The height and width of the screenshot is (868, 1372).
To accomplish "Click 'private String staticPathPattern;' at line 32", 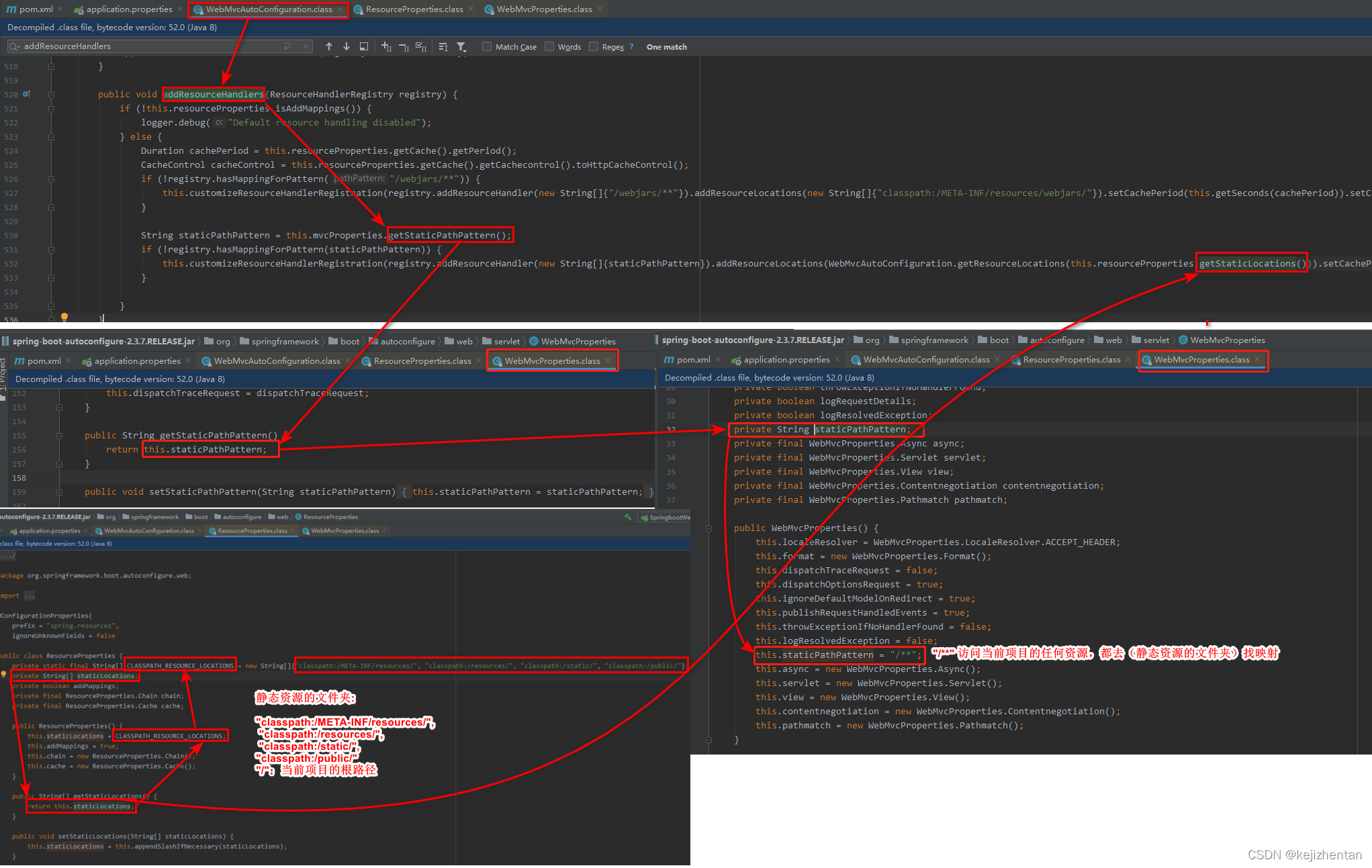I will [822, 429].
